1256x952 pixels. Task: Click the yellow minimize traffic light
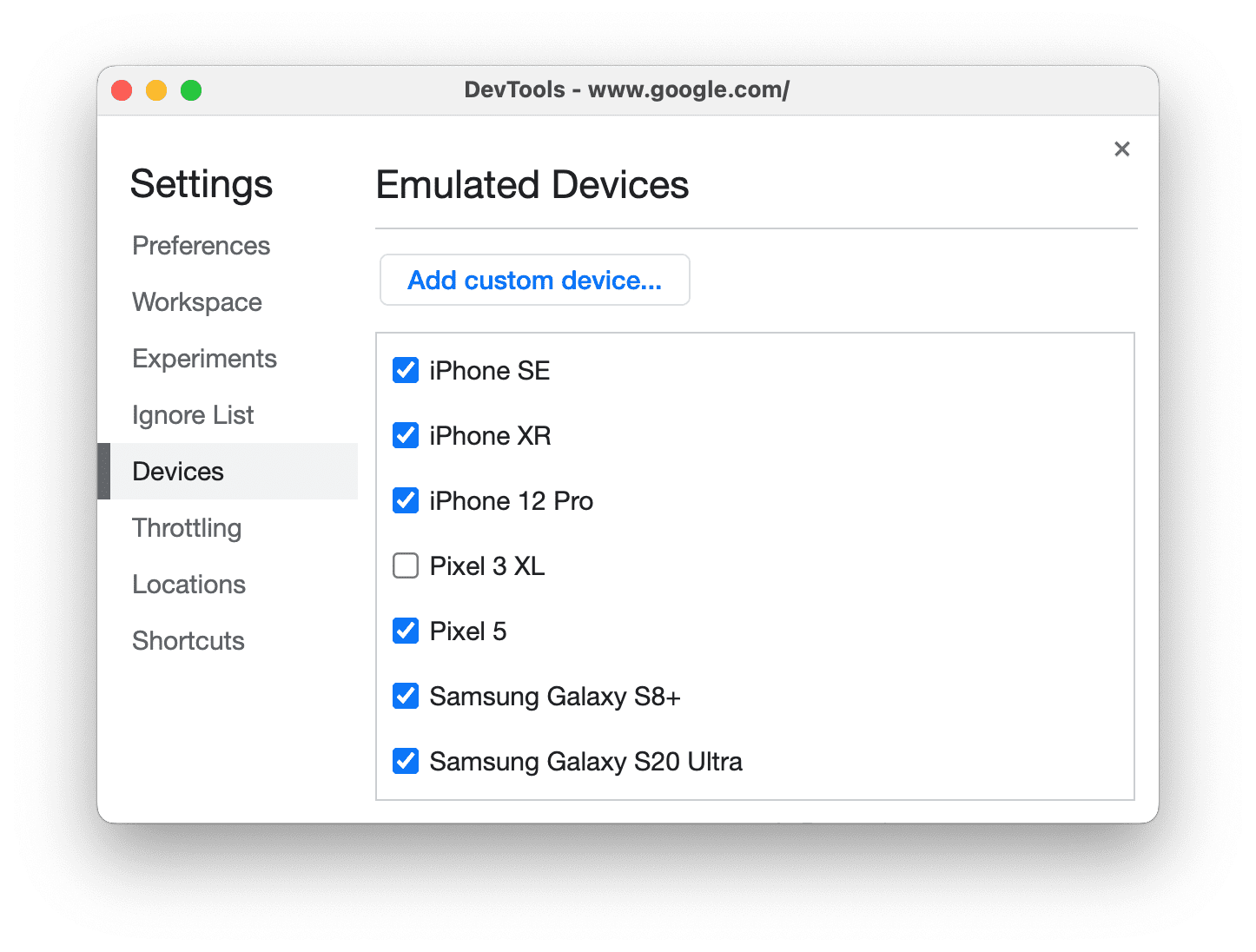[x=156, y=89]
